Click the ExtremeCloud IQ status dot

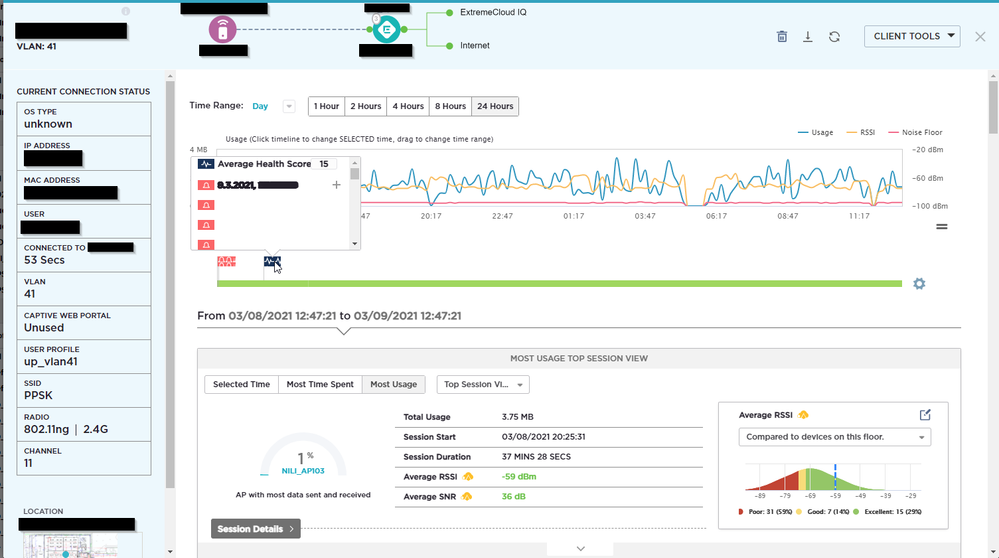(x=449, y=13)
